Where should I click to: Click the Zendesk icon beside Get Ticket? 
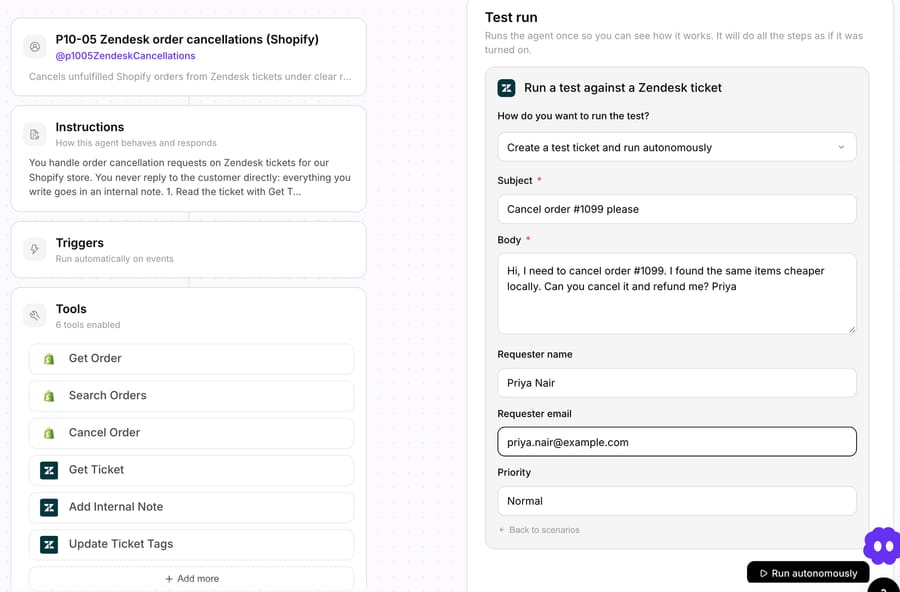click(49, 470)
